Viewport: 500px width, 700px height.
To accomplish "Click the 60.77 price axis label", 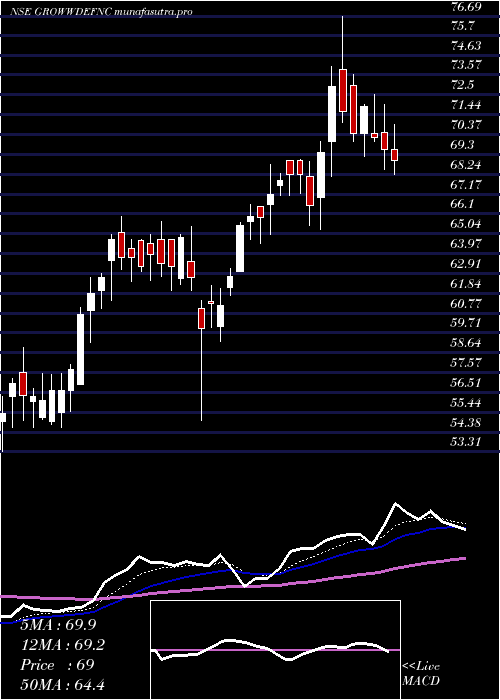I will click(467, 304).
